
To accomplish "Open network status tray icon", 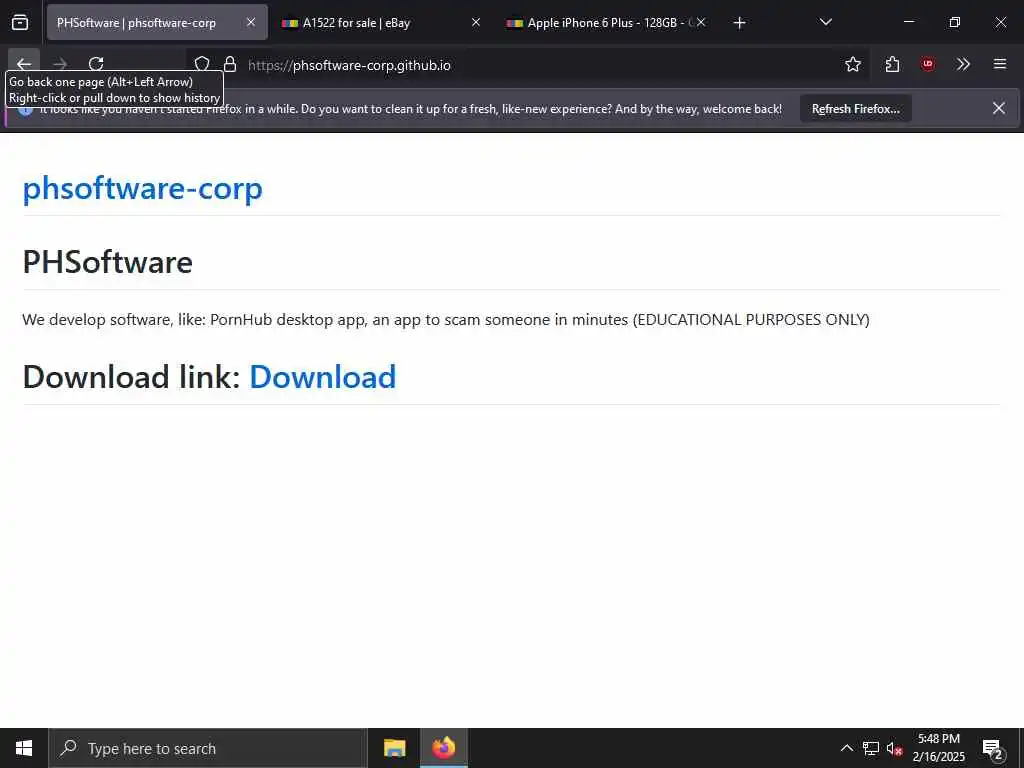I will point(871,748).
